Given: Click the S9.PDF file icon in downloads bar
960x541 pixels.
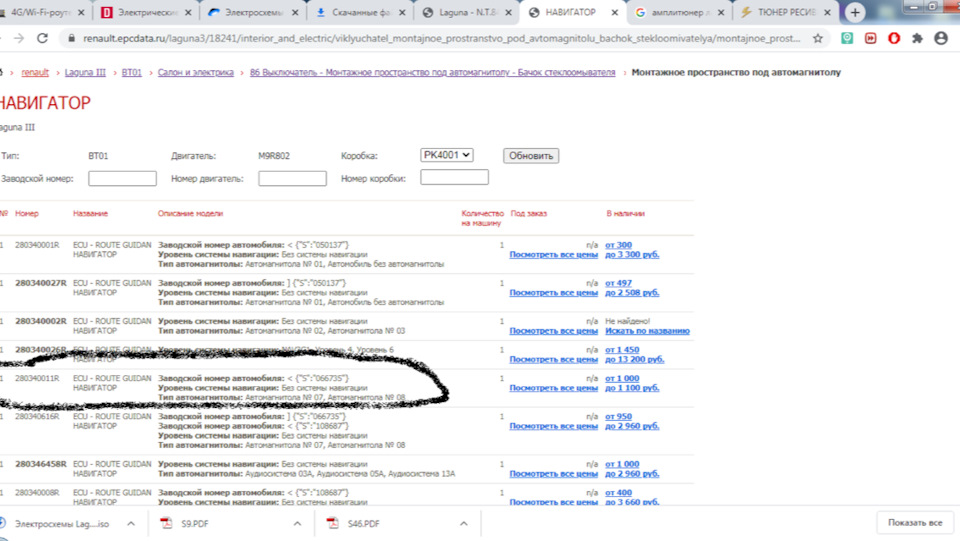Looking at the screenshot, I should pyautogui.click(x=166, y=523).
